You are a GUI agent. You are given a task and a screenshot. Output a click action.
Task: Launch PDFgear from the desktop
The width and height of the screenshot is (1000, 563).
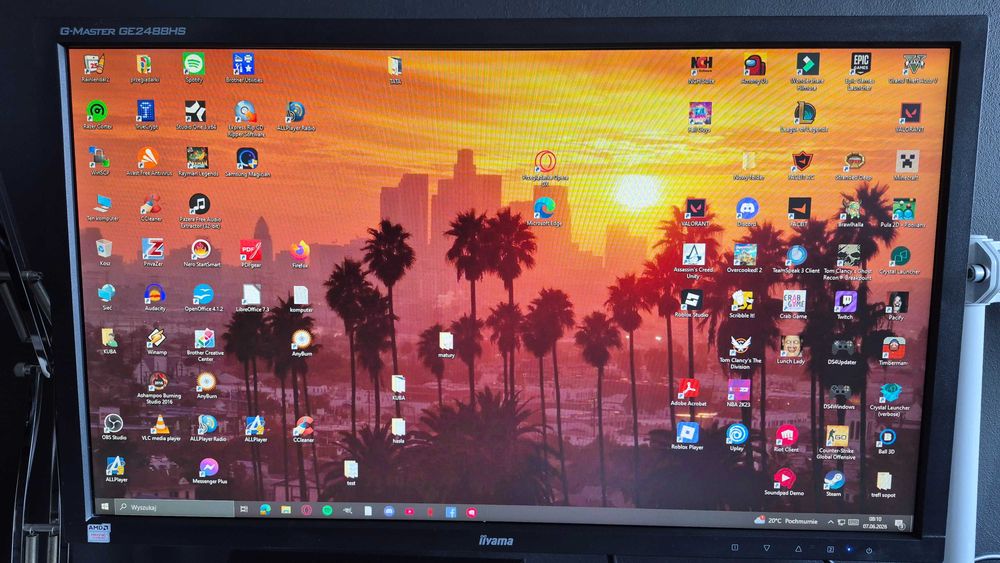(251, 253)
